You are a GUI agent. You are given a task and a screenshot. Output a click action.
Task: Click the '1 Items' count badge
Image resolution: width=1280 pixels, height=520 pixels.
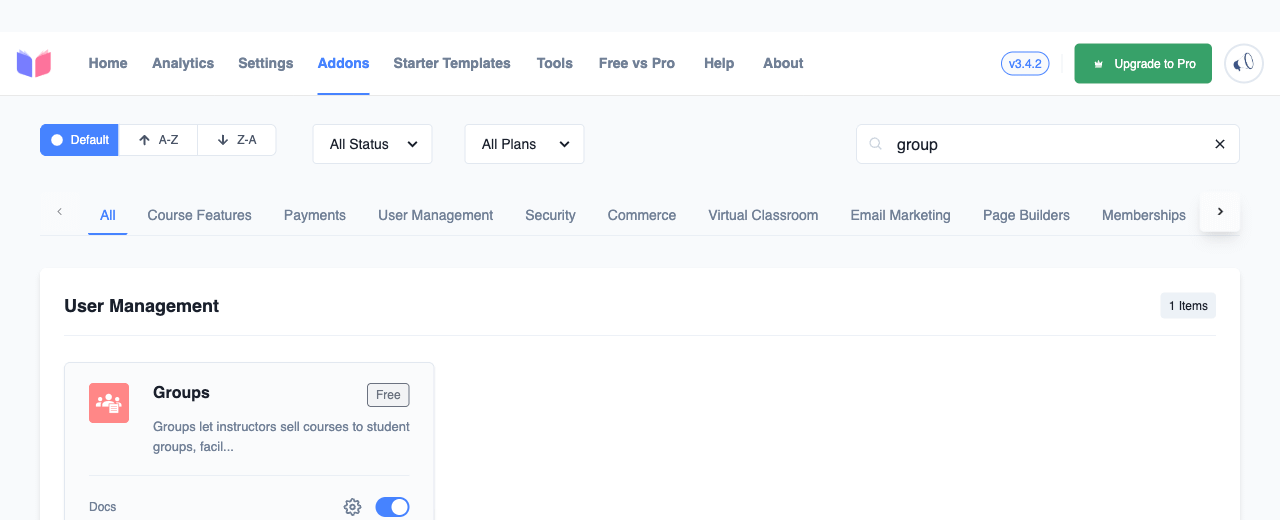tap(1188, 306)
